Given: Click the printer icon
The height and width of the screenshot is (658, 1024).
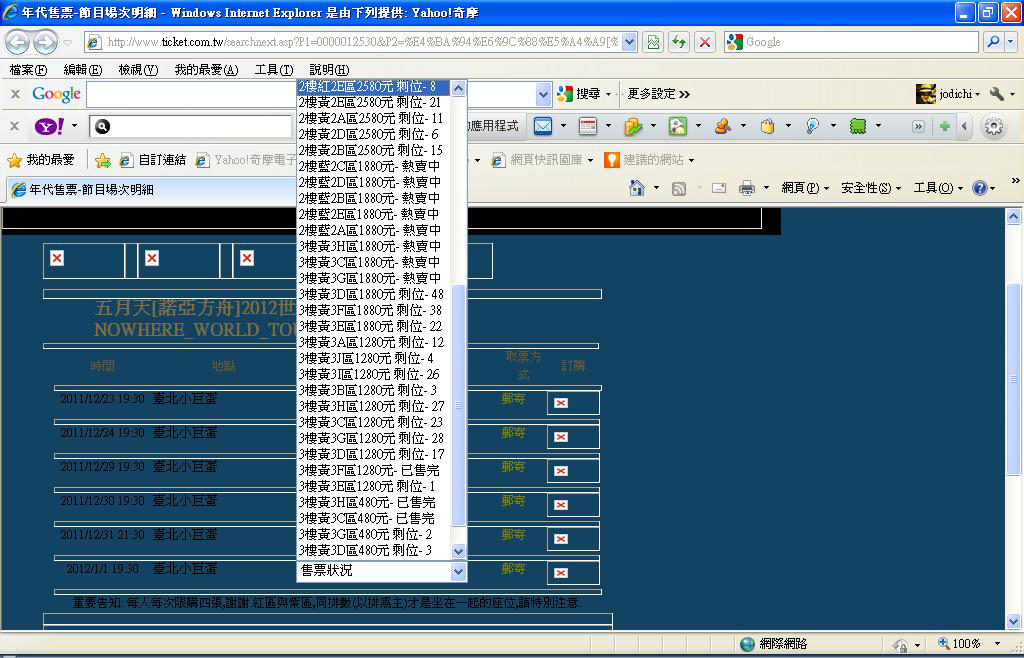Looking at the screenshot, I should point(746,189).
